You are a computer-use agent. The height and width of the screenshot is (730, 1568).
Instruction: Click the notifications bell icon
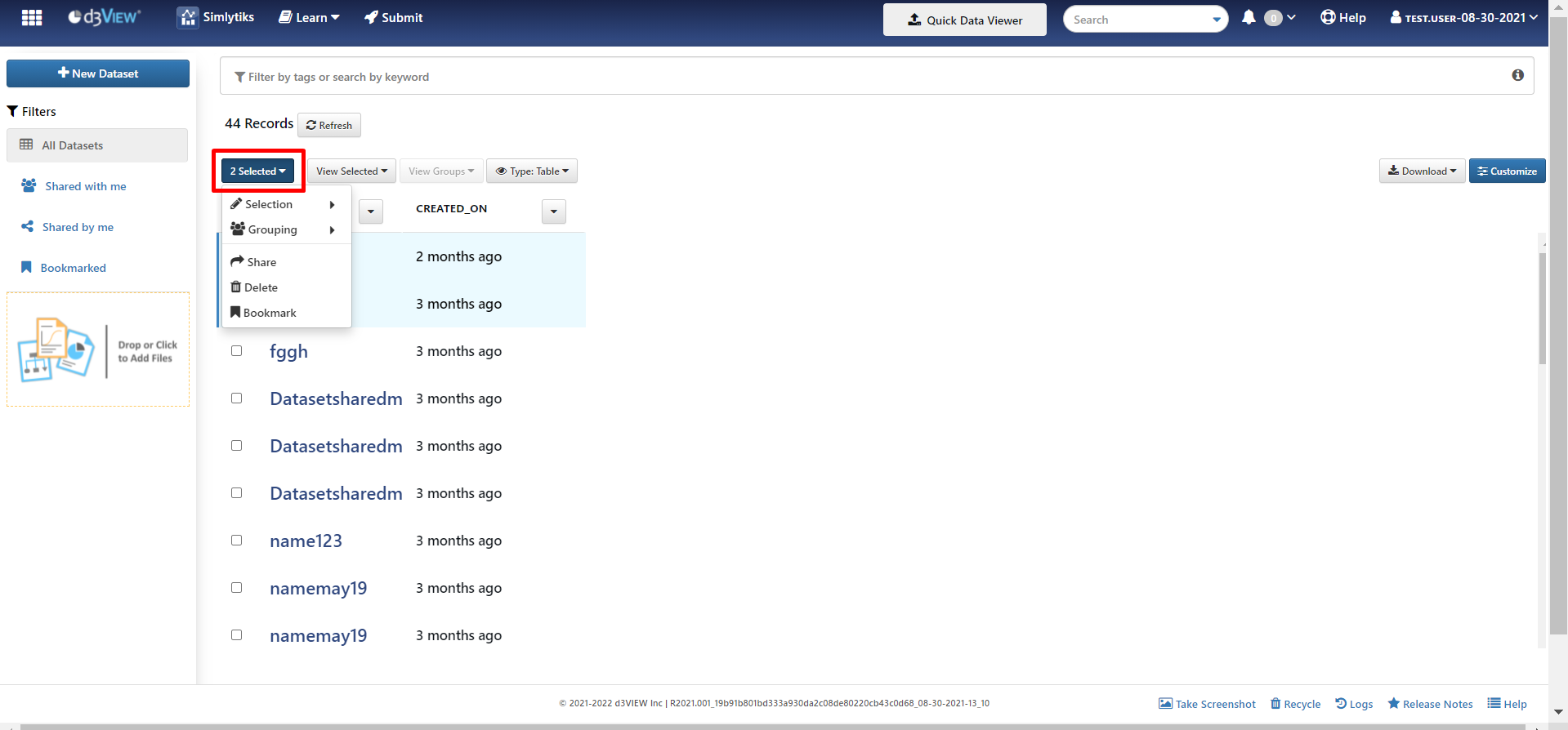[x=1248, y=17]
